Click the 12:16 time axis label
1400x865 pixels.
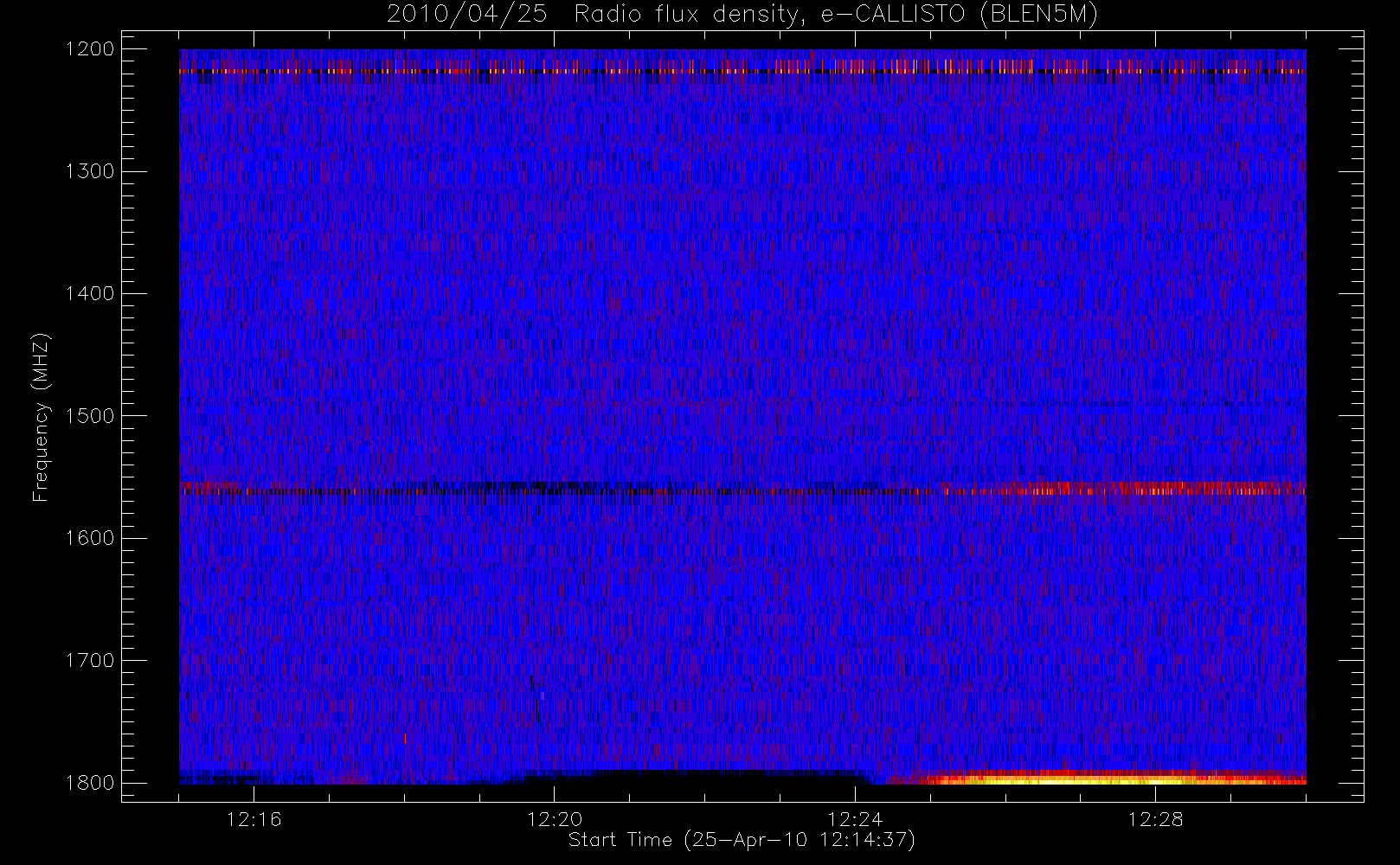[254, 819]
